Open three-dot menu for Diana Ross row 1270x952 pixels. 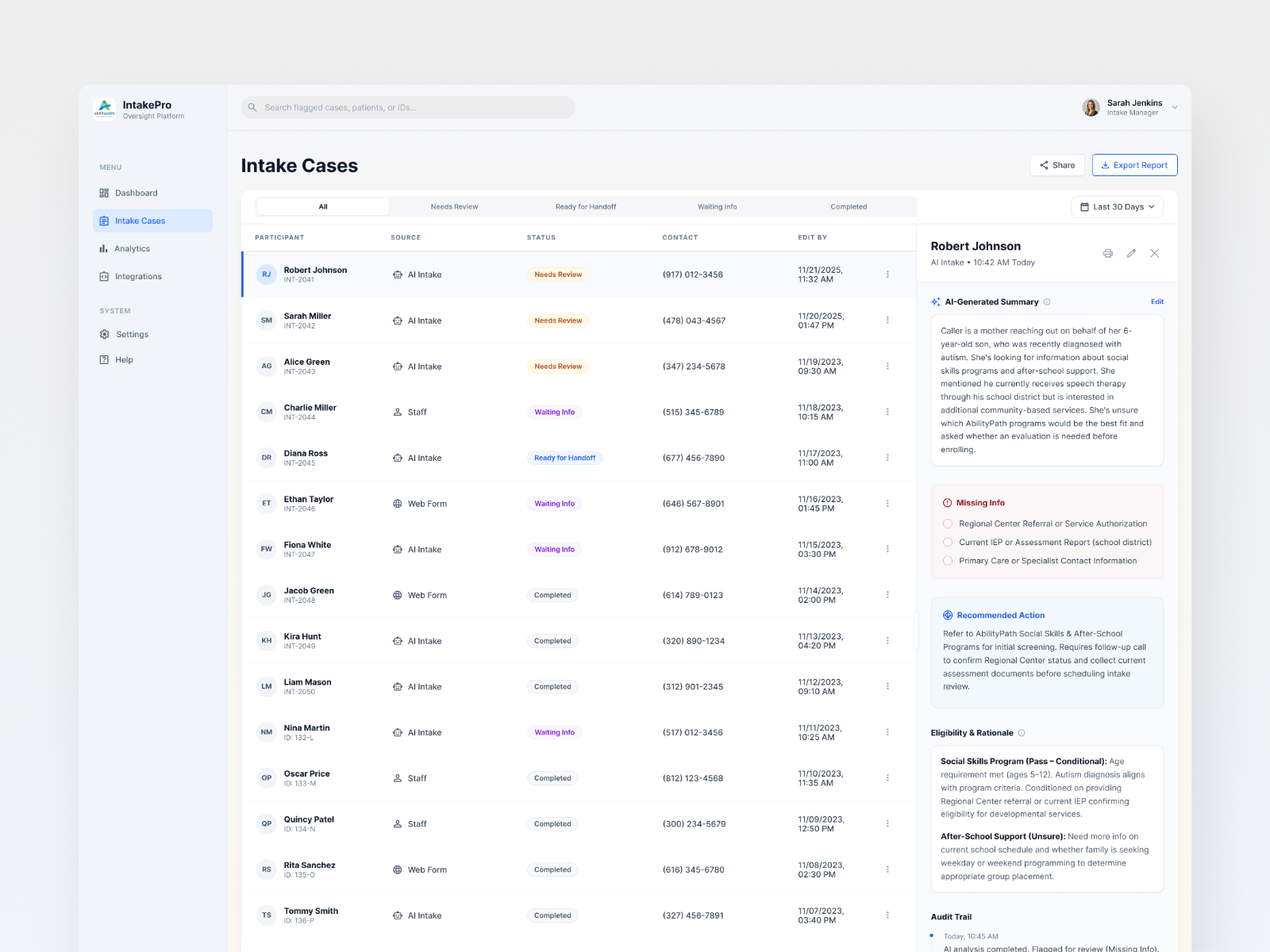[887, 458]
